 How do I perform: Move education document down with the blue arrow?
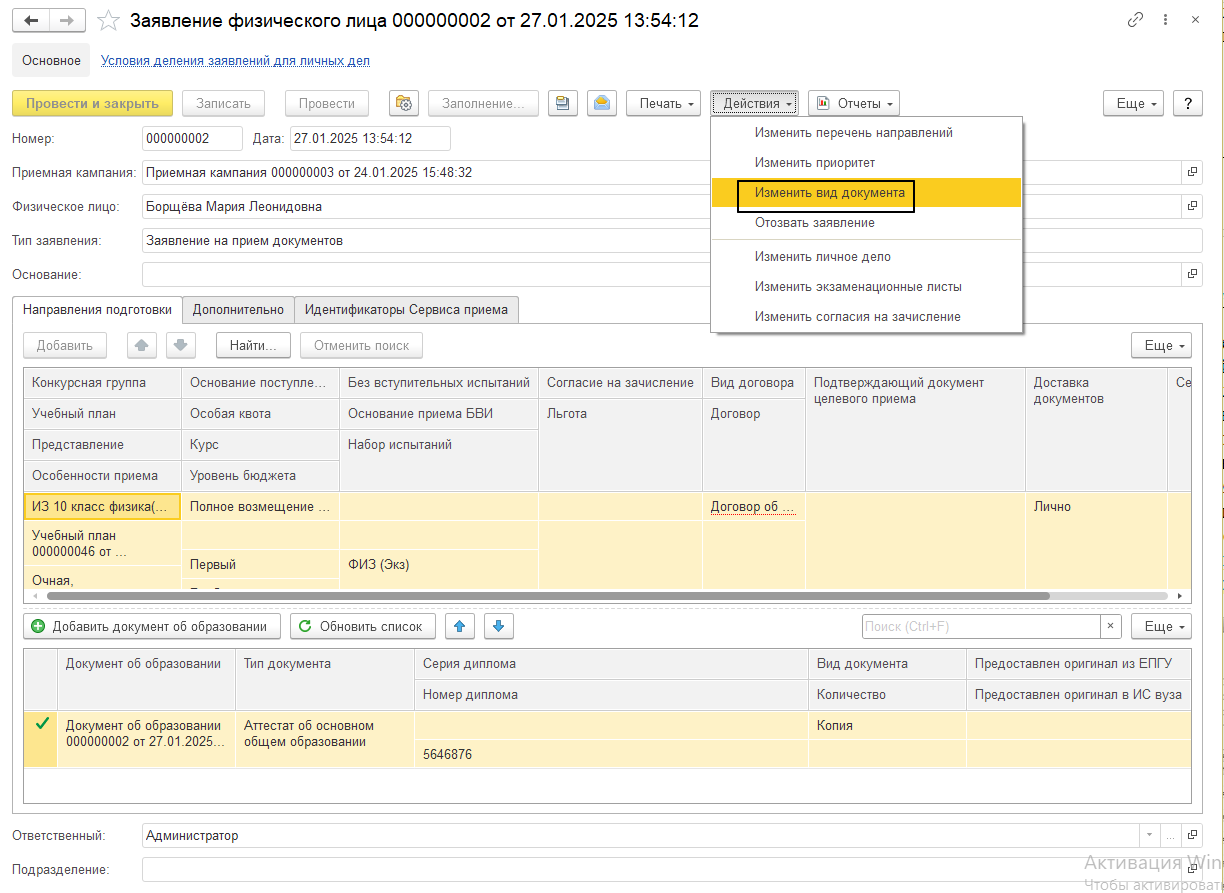(x=499, y=626)
